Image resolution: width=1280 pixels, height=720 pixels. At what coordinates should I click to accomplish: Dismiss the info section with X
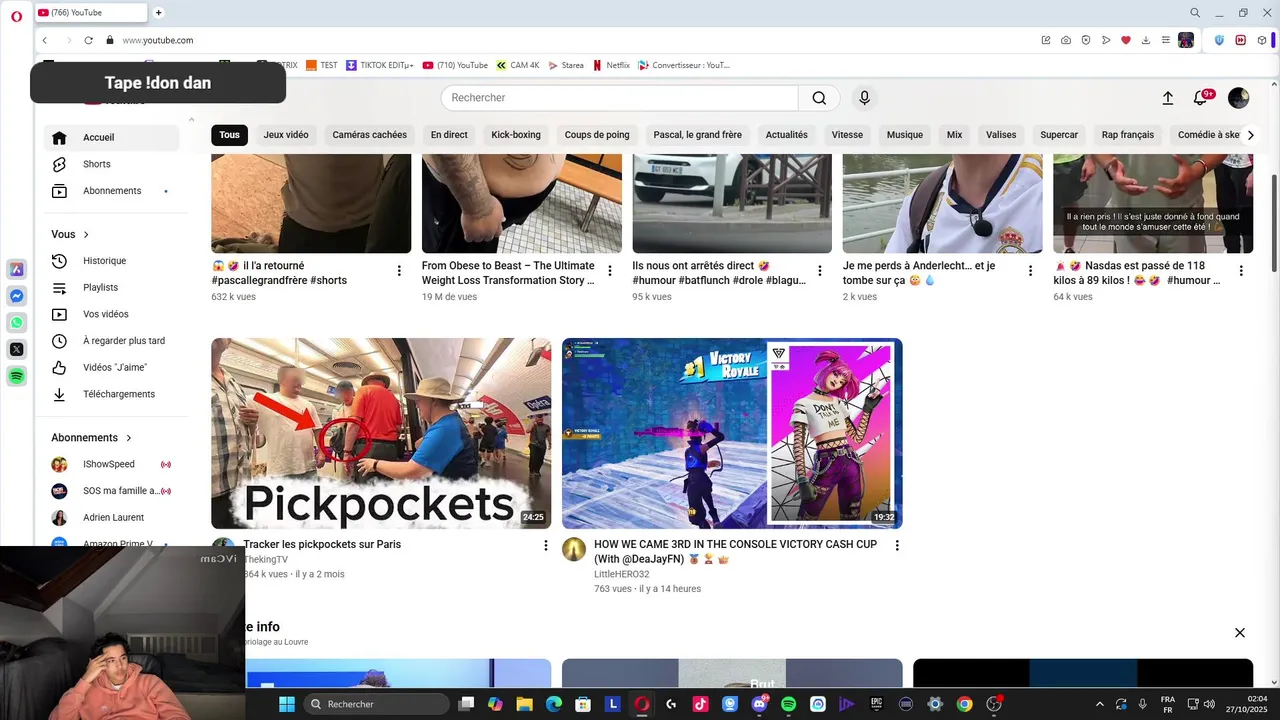point(1240,633)
